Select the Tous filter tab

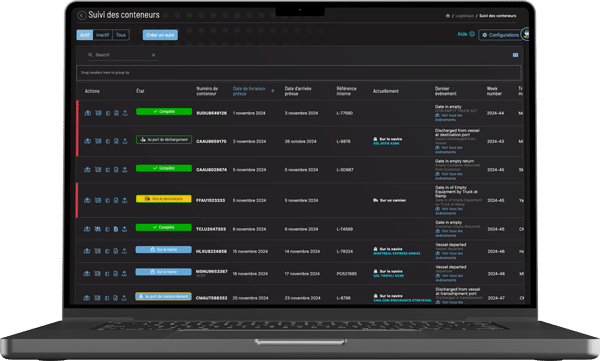[x=121, y=35]
